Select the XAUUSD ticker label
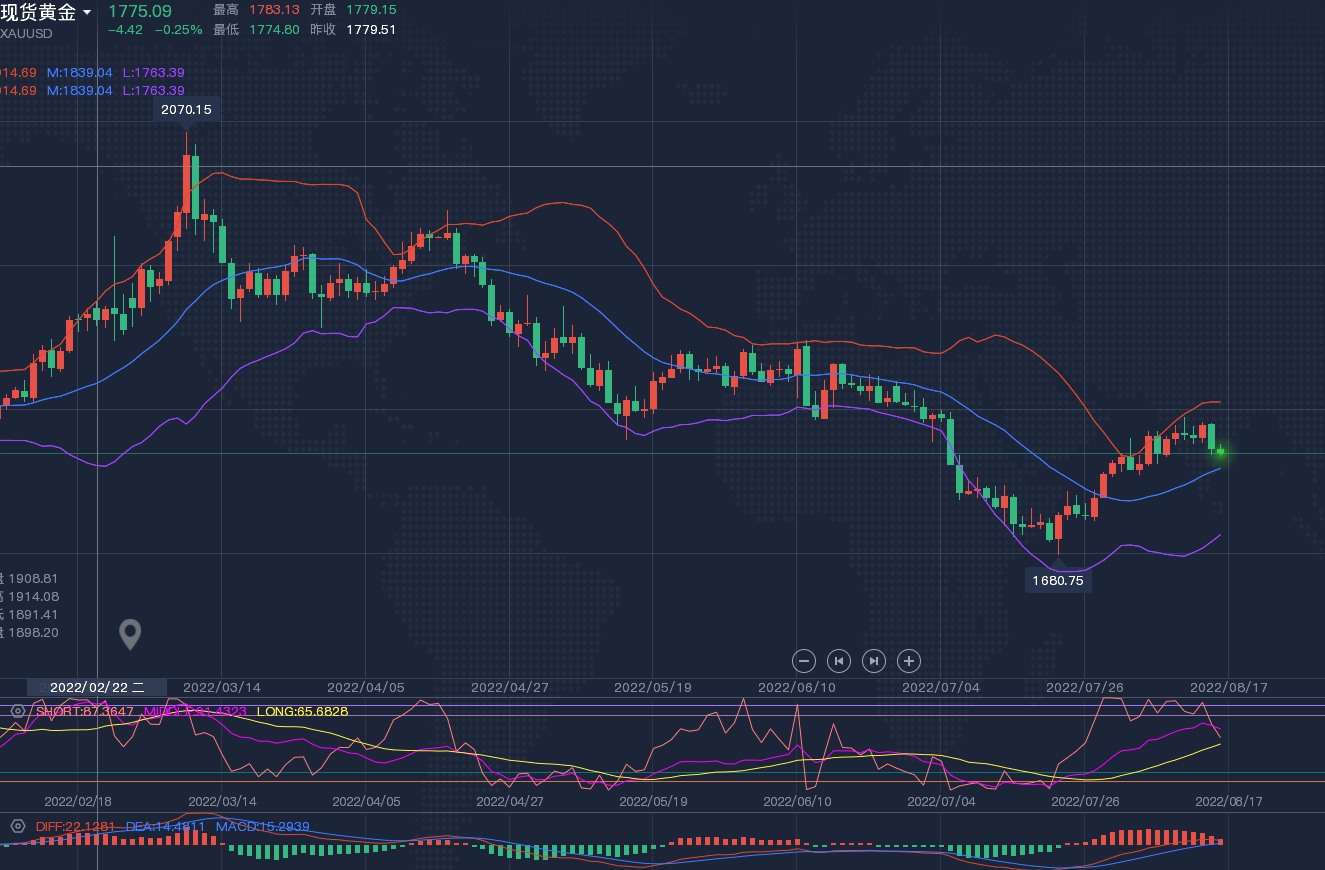Screen dimensions: 1325x870 (x=27, y=33)
